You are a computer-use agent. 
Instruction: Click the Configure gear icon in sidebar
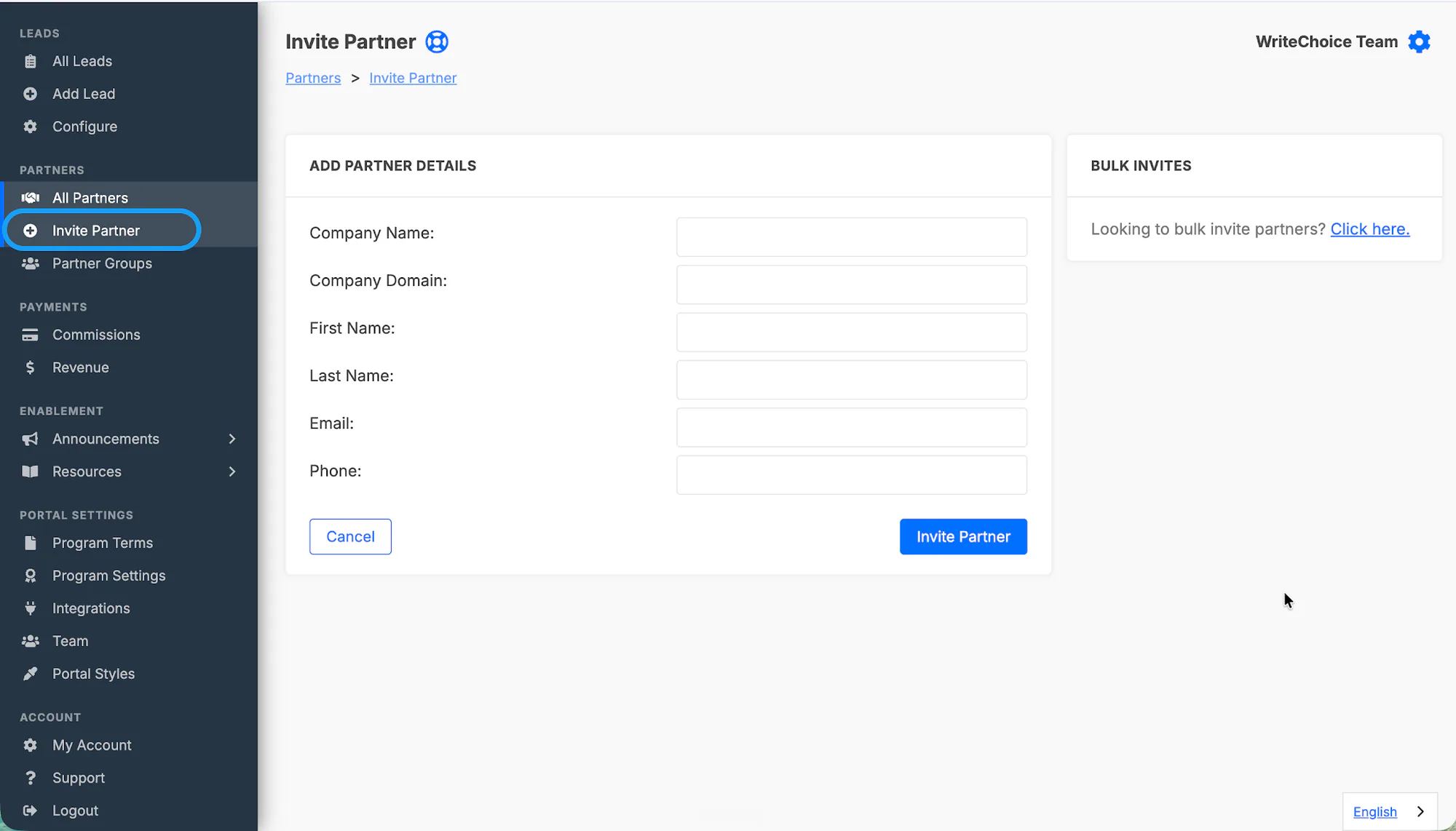[30, 127]
